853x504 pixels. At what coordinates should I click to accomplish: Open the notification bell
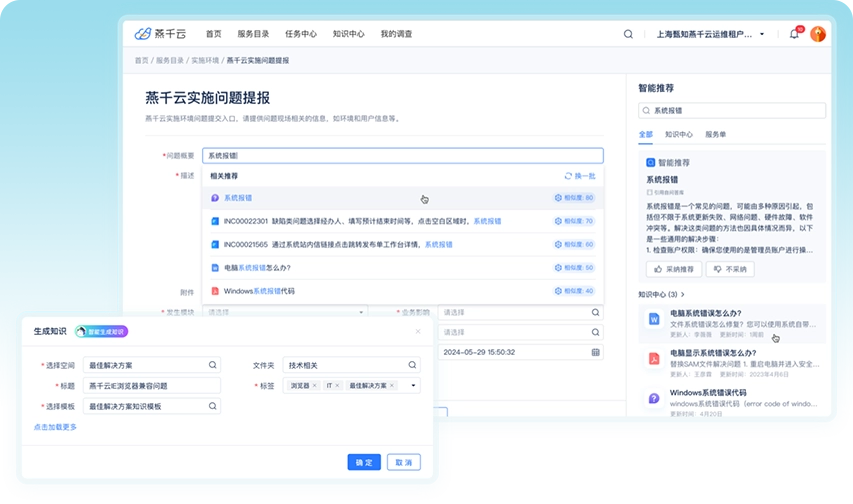click(x=794, y=34)
